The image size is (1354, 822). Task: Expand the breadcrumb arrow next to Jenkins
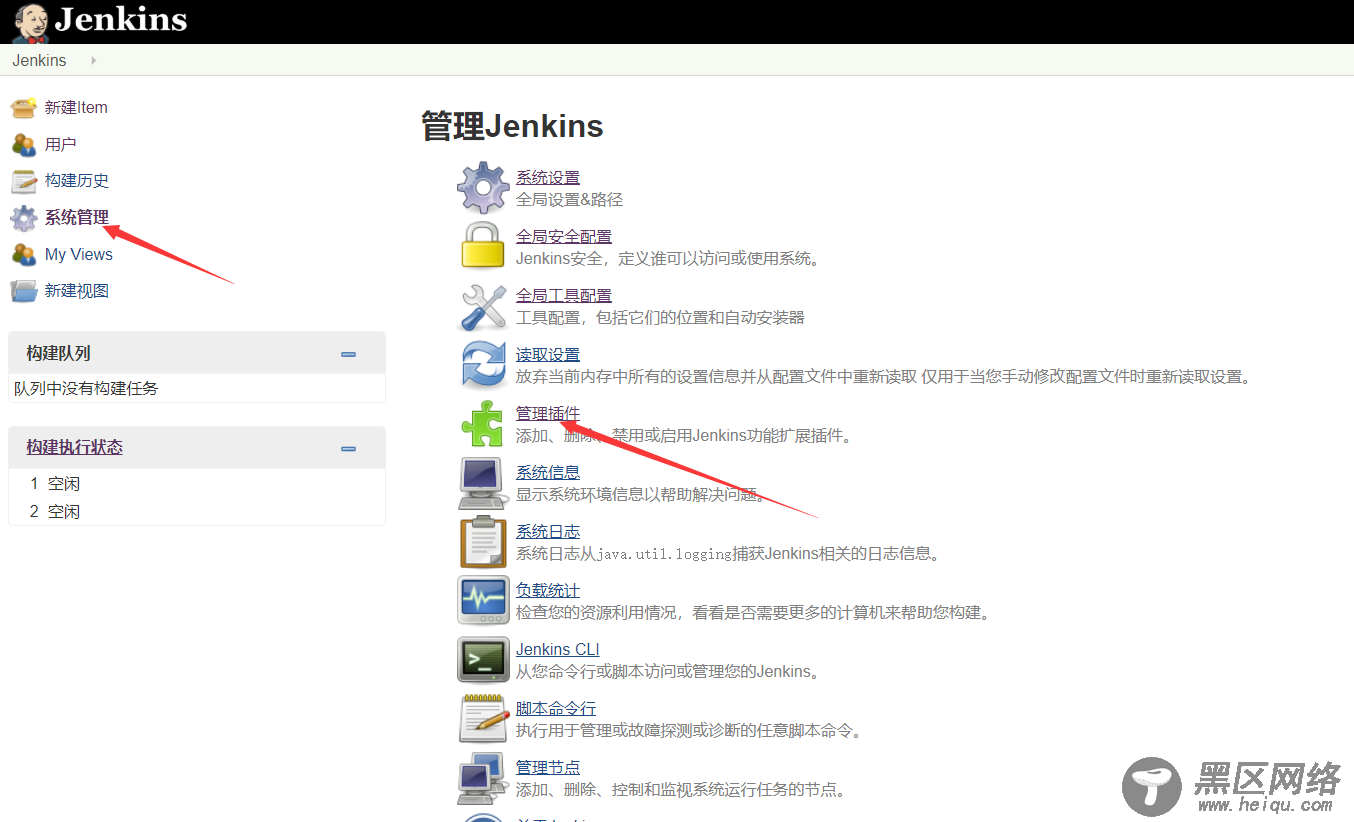click(94, 60)
